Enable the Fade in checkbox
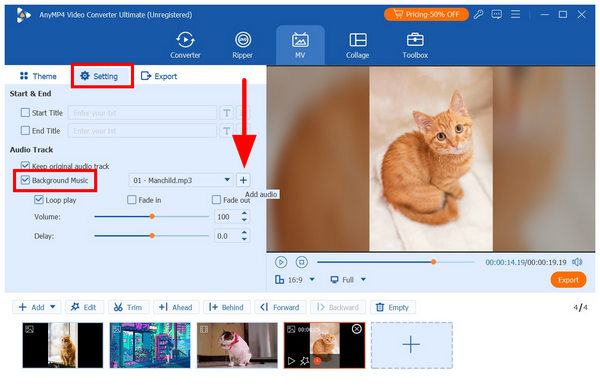 132,200
